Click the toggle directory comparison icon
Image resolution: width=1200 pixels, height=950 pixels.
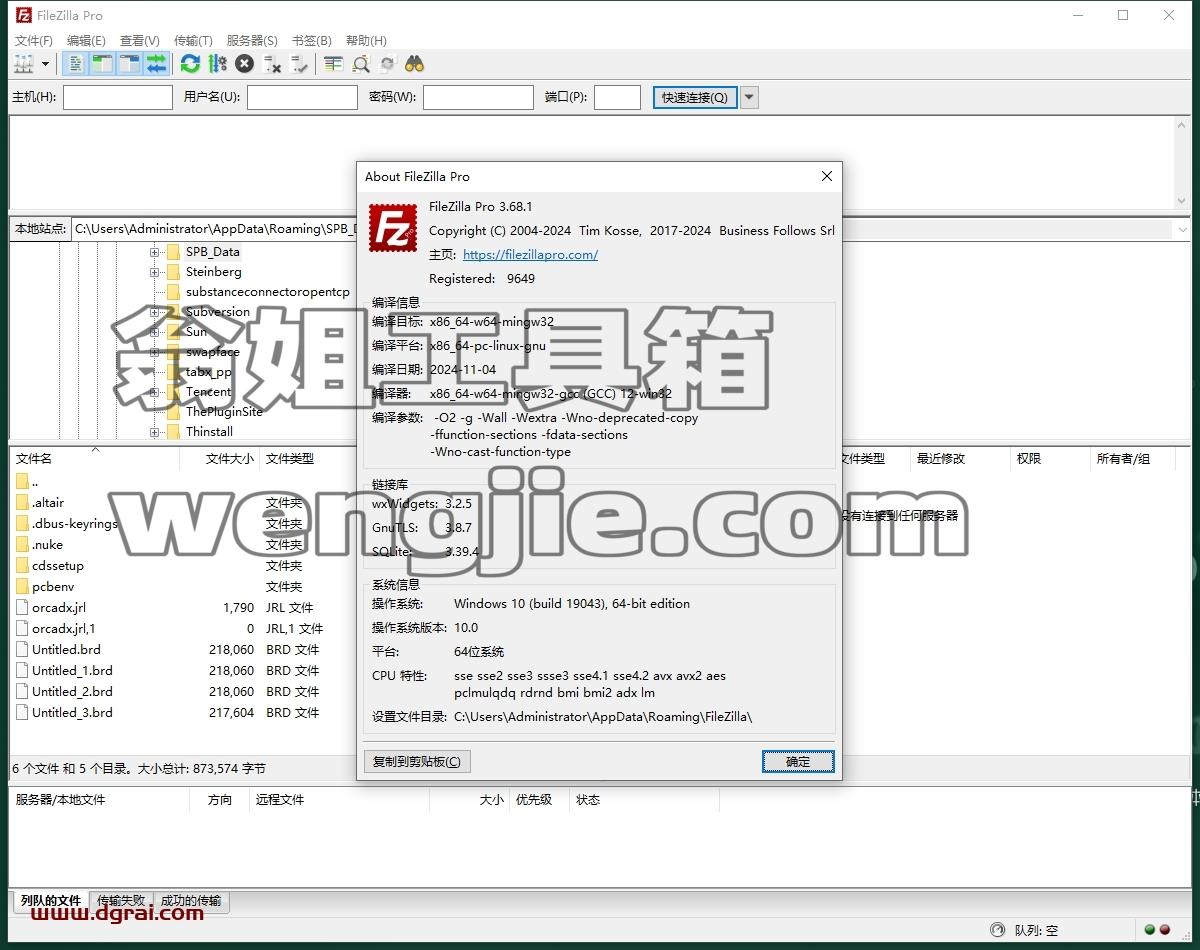coord(361,64)
